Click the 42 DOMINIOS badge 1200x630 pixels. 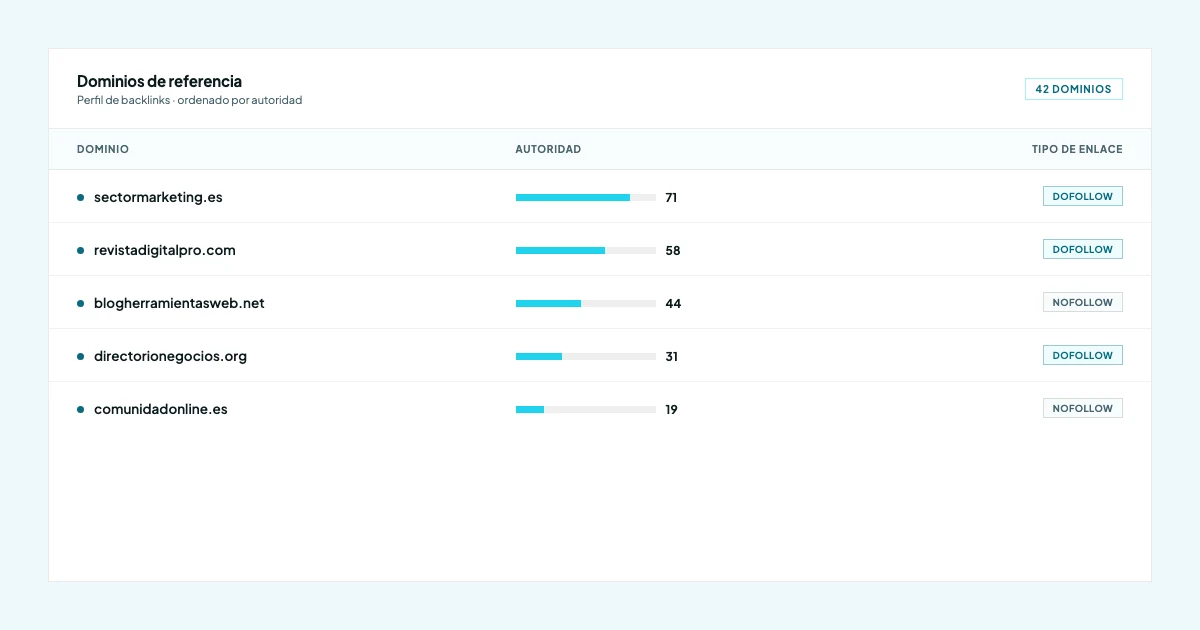[1073, 89]
